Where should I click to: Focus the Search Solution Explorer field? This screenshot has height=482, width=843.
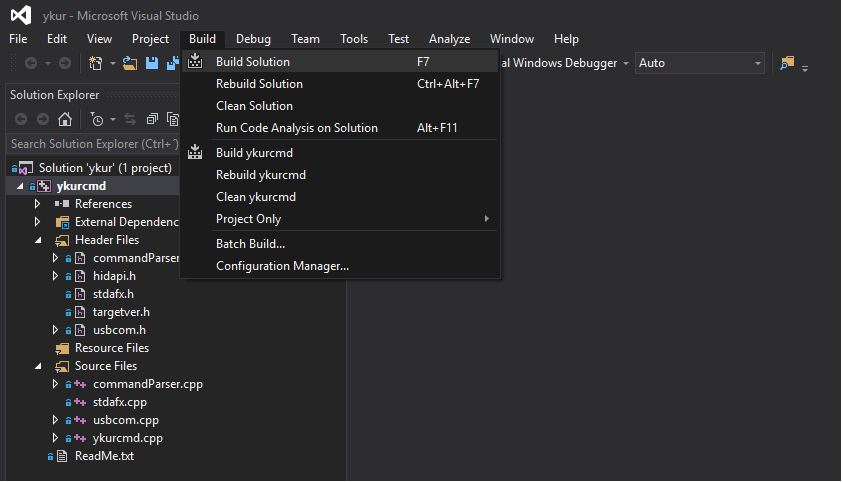(92, 144)
